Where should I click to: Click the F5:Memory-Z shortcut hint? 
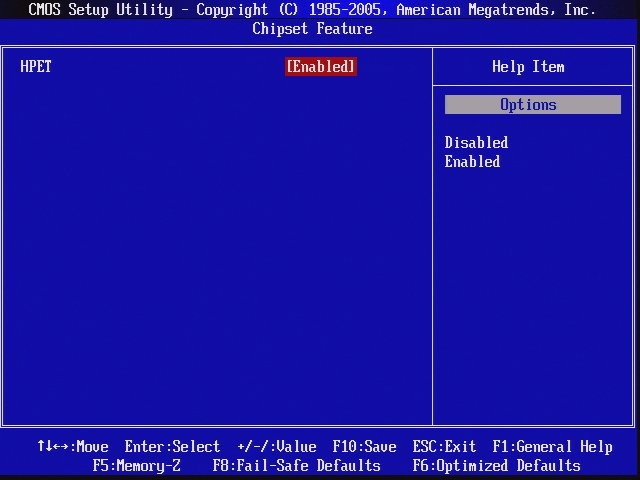[137, 466]
